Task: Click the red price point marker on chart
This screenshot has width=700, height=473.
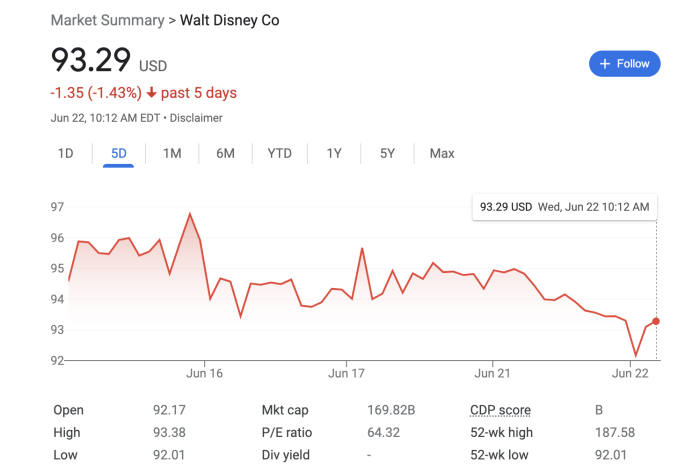Action: coord(656,321)
